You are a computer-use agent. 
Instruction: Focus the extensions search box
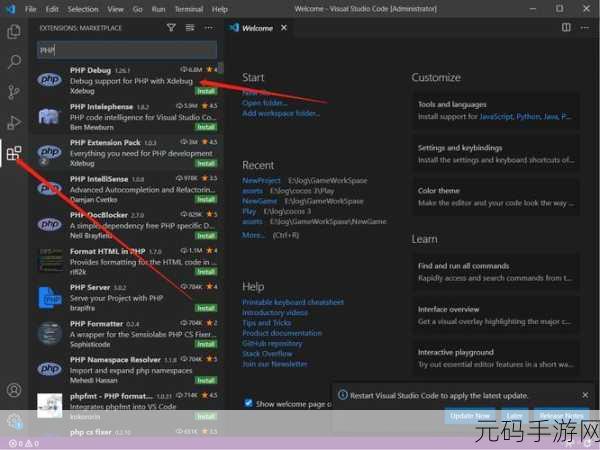coord(127,50)
